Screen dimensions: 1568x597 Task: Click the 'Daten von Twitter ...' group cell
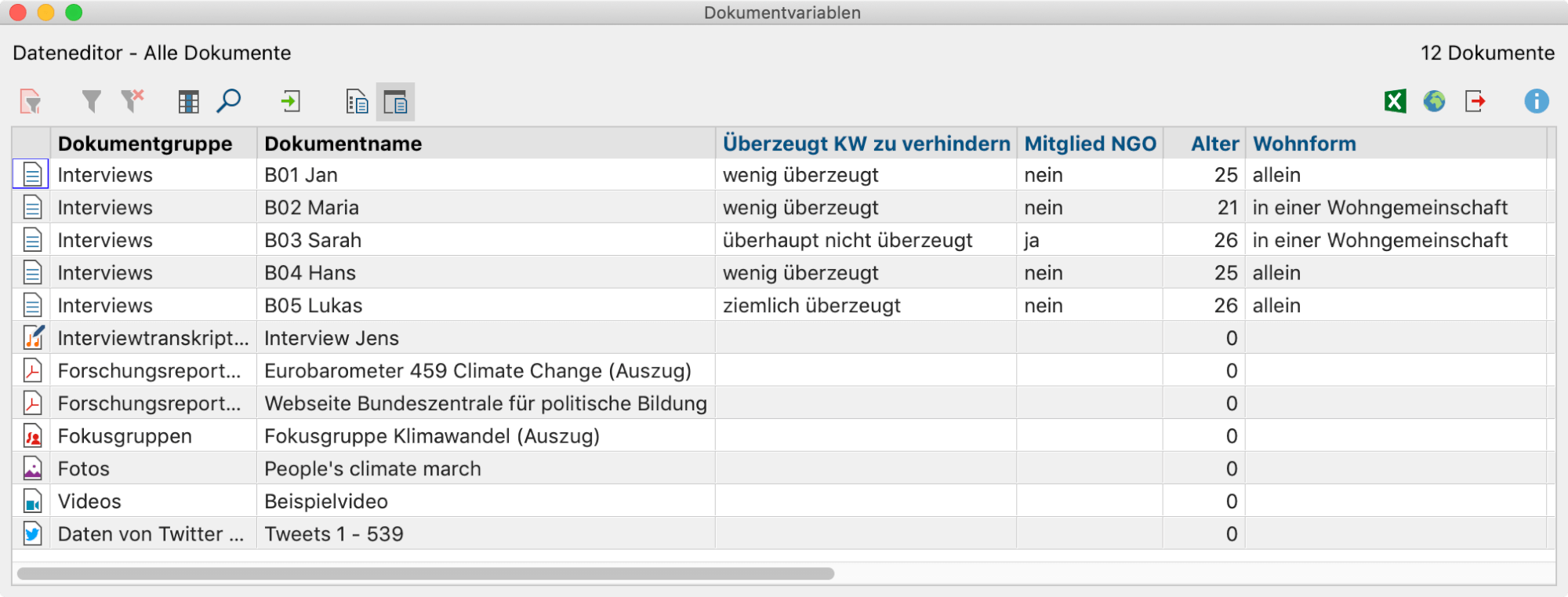pos(154,533)
